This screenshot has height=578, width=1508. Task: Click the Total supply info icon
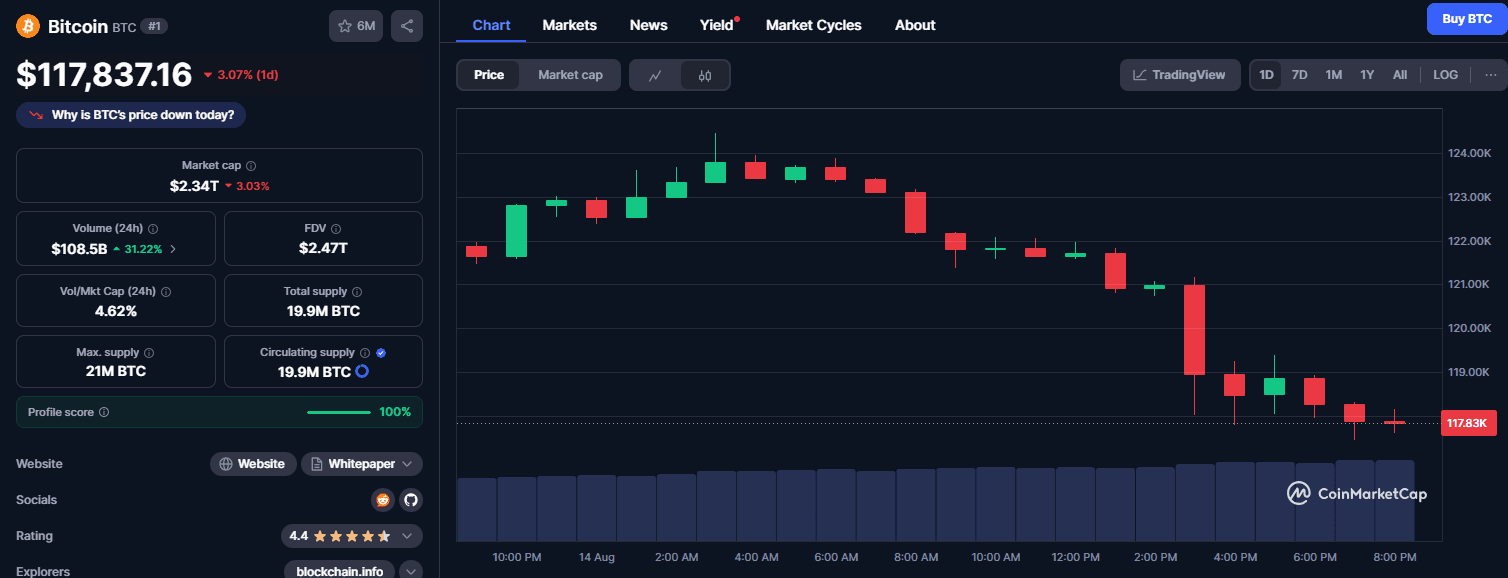point(356,292)
